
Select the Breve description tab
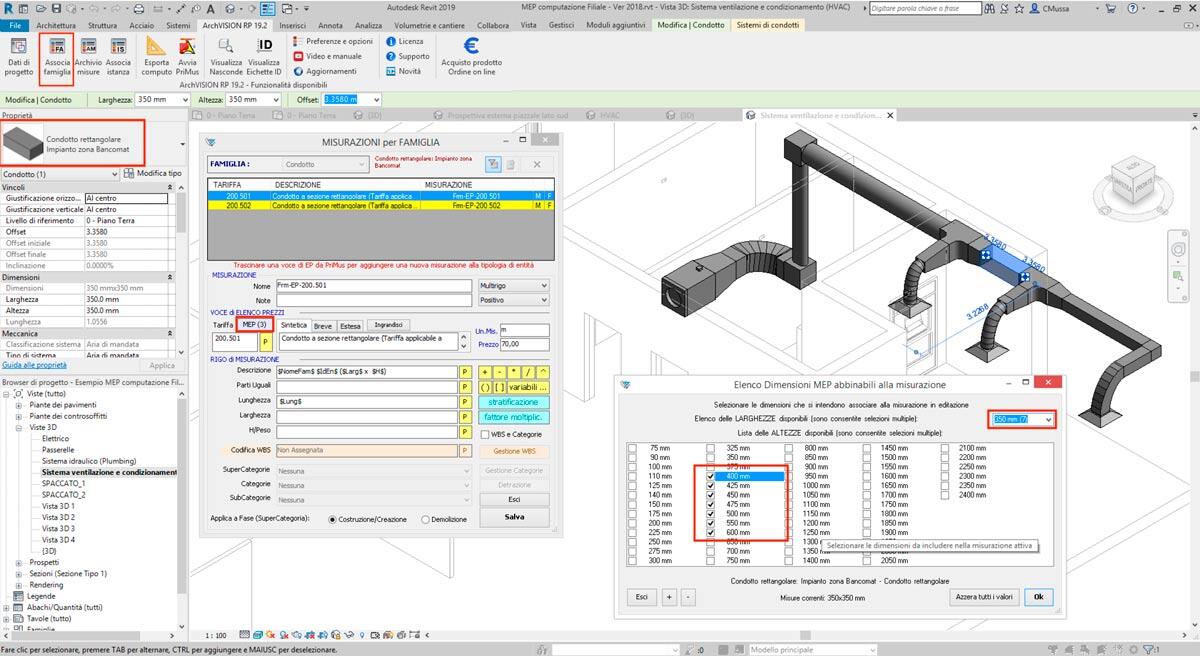pos(323,326)
